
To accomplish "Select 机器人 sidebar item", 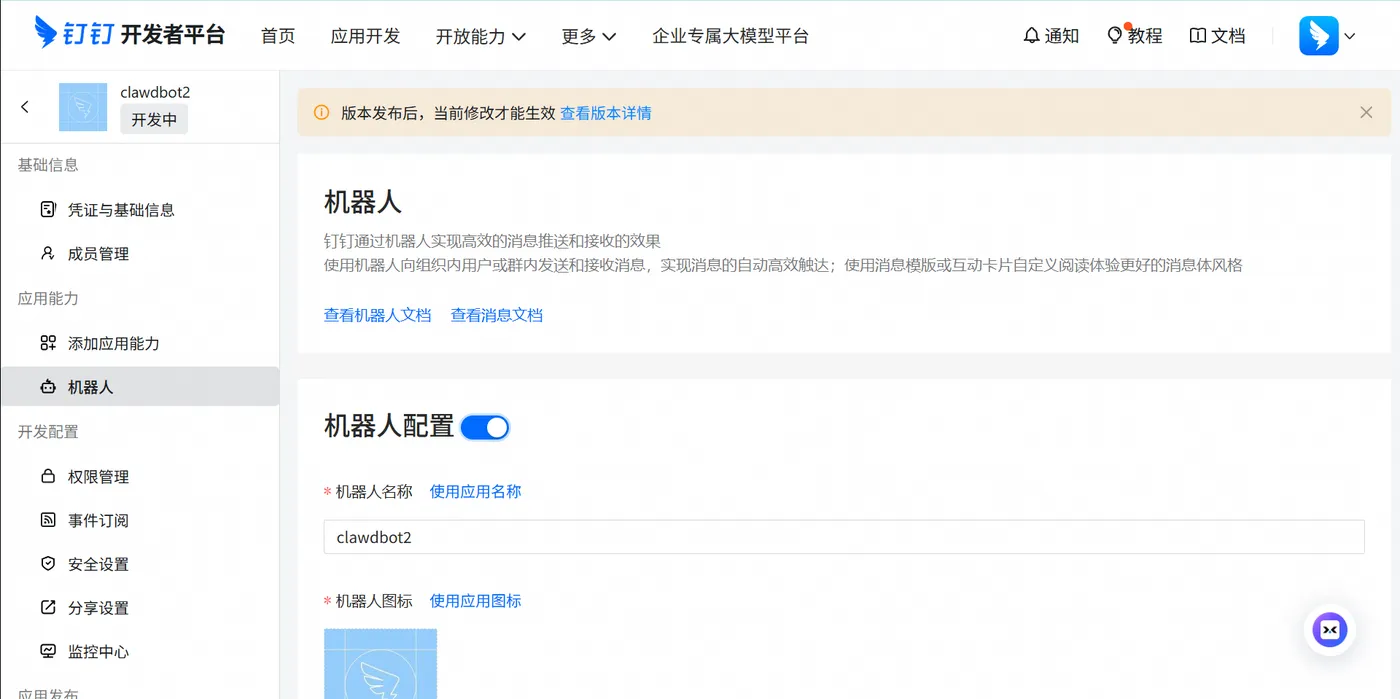I will (140, 387).
